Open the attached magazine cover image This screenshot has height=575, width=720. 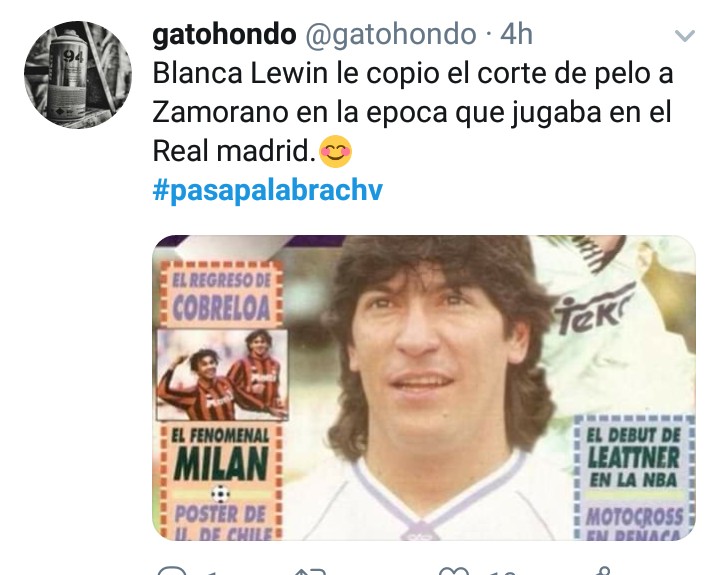[x=424, y=388]
